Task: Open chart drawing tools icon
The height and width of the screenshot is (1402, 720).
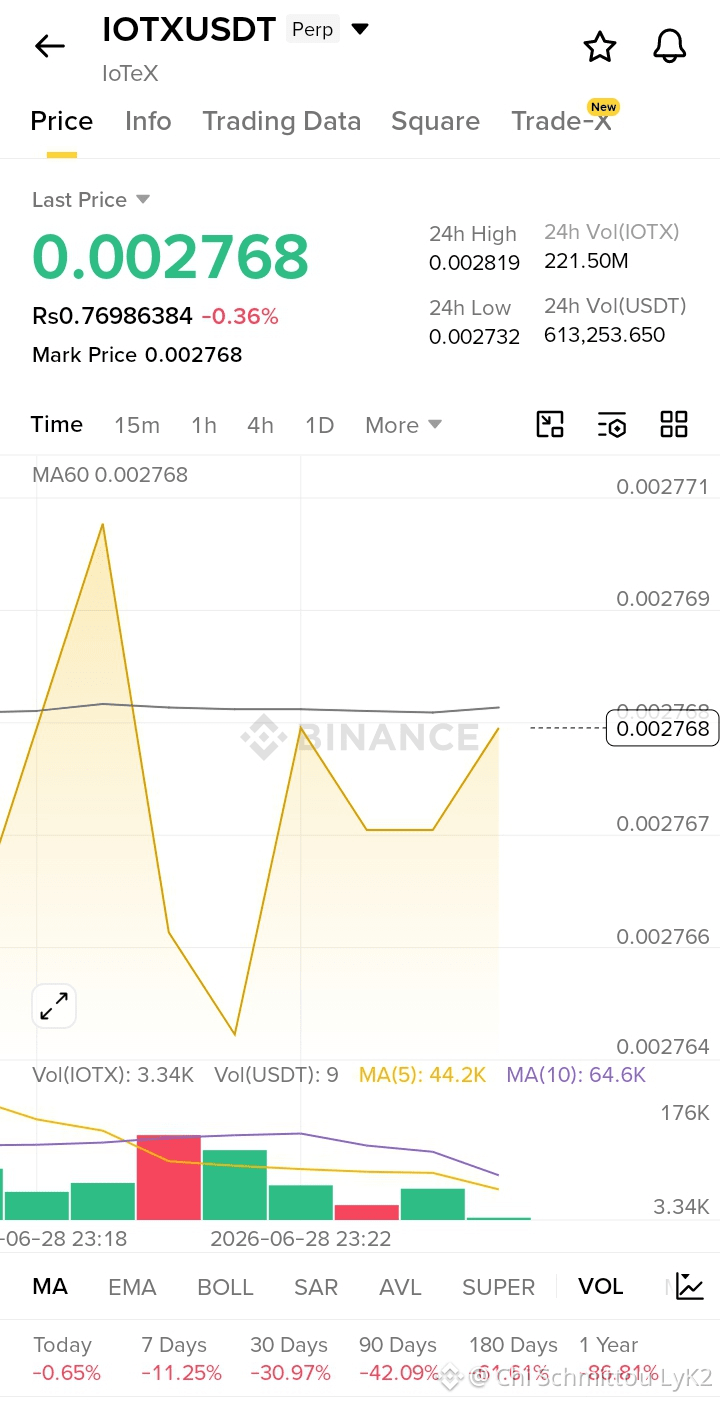Action: (550, 424)
